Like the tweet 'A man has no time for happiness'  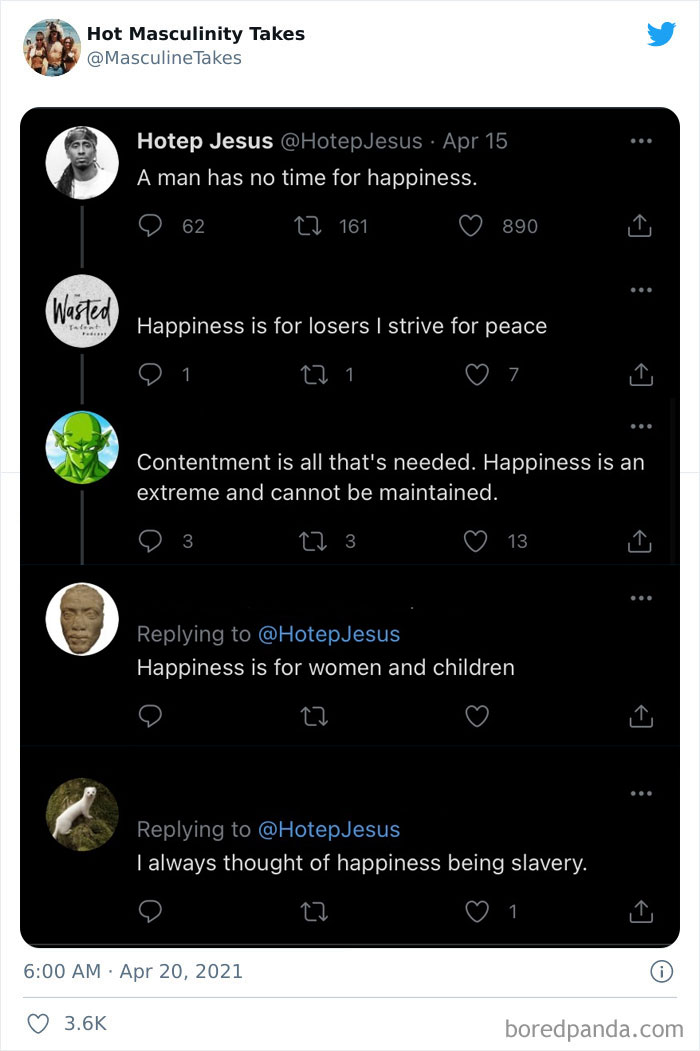point(470,226)
